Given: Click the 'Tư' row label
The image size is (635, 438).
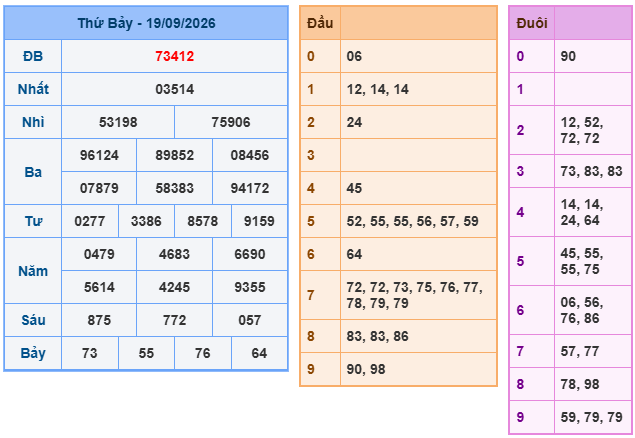Looking at the screenshot, I should [33, 221].
